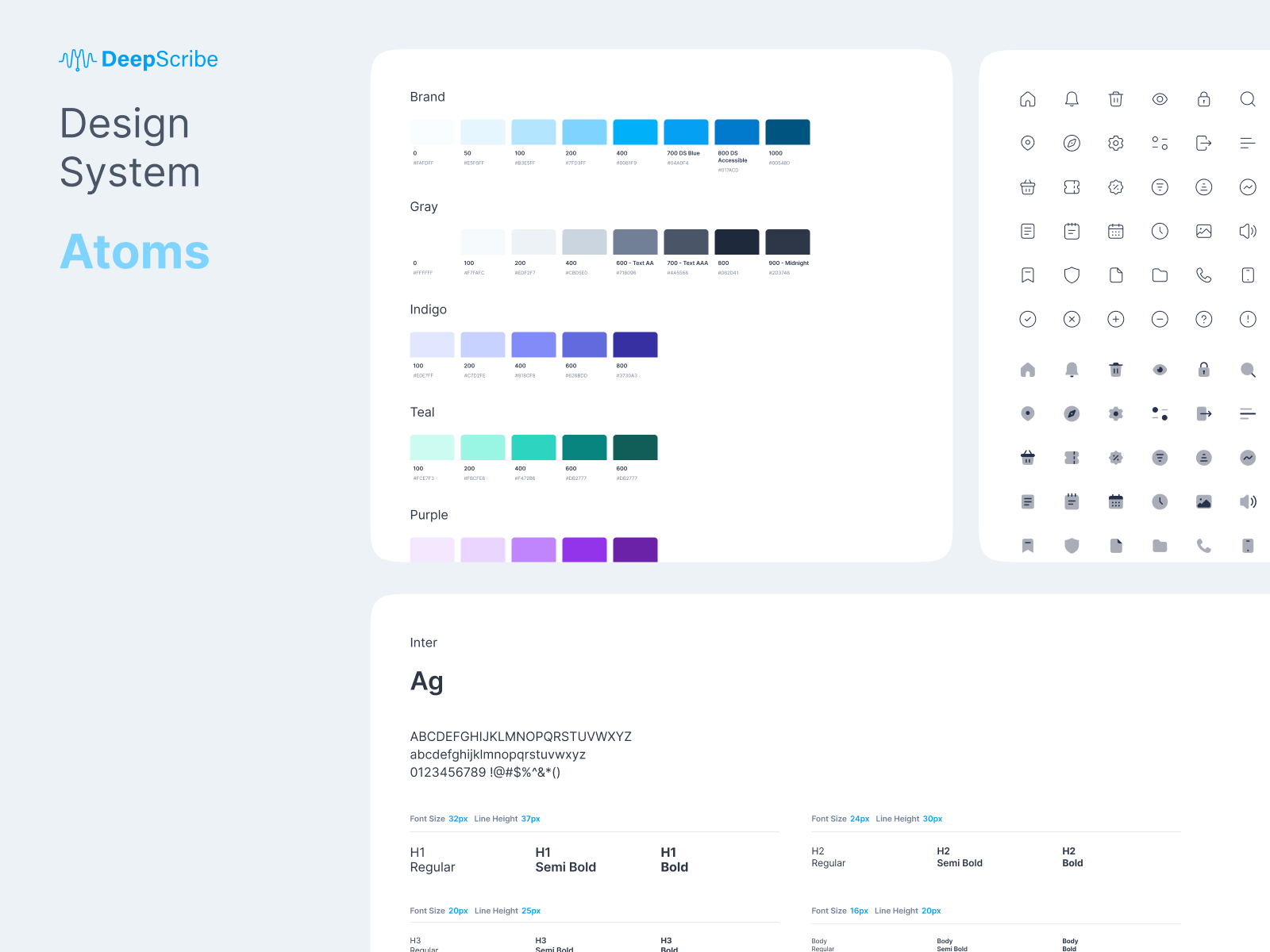Click the outline folder icon

(x=1160, y=275)
